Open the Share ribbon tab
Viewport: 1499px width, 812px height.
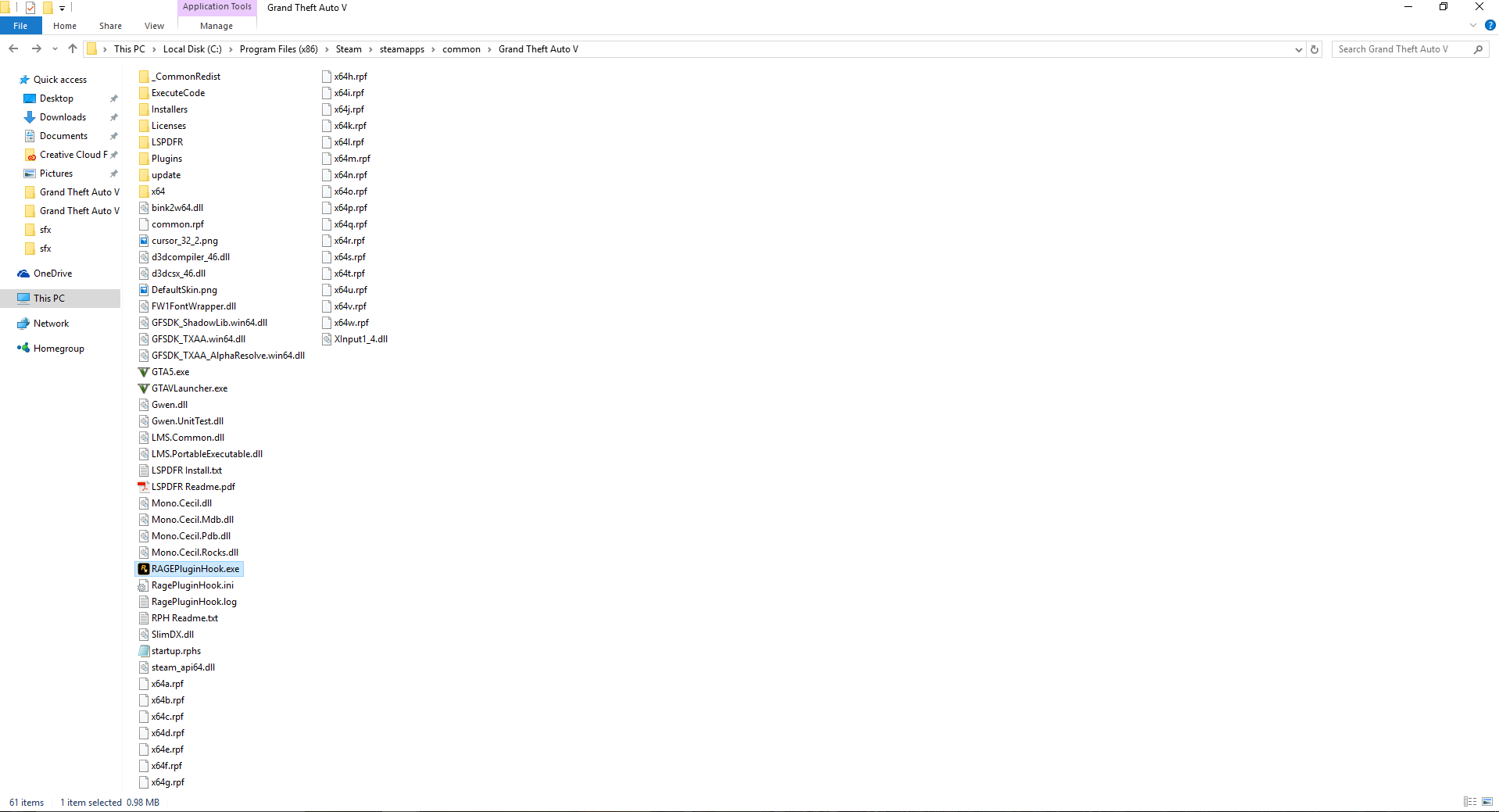tap(110, 26)
